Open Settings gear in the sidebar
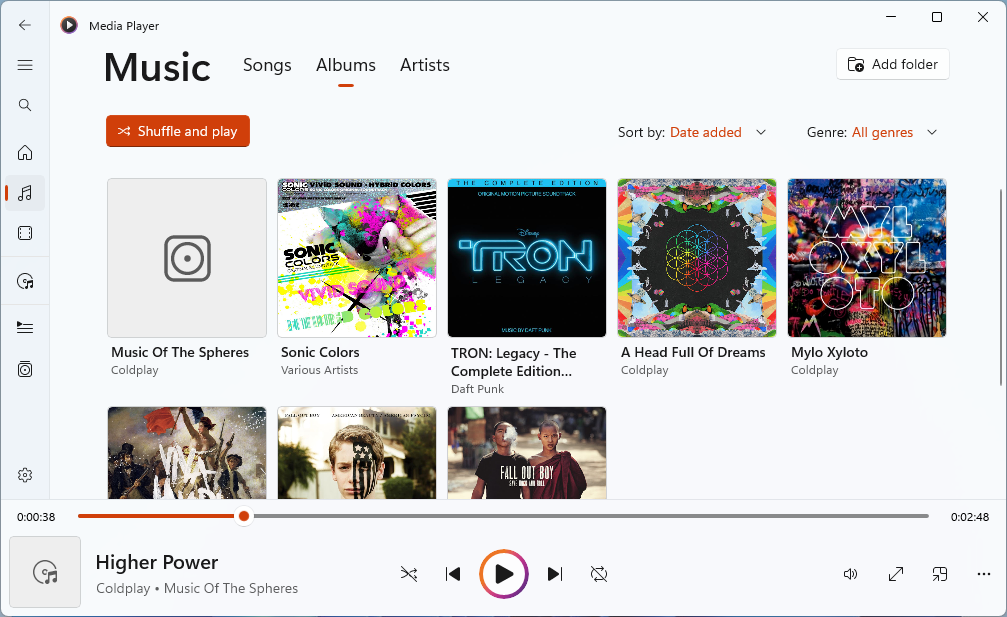Image resolution: width=1007 pixels, height=617 pixels. 24,475
